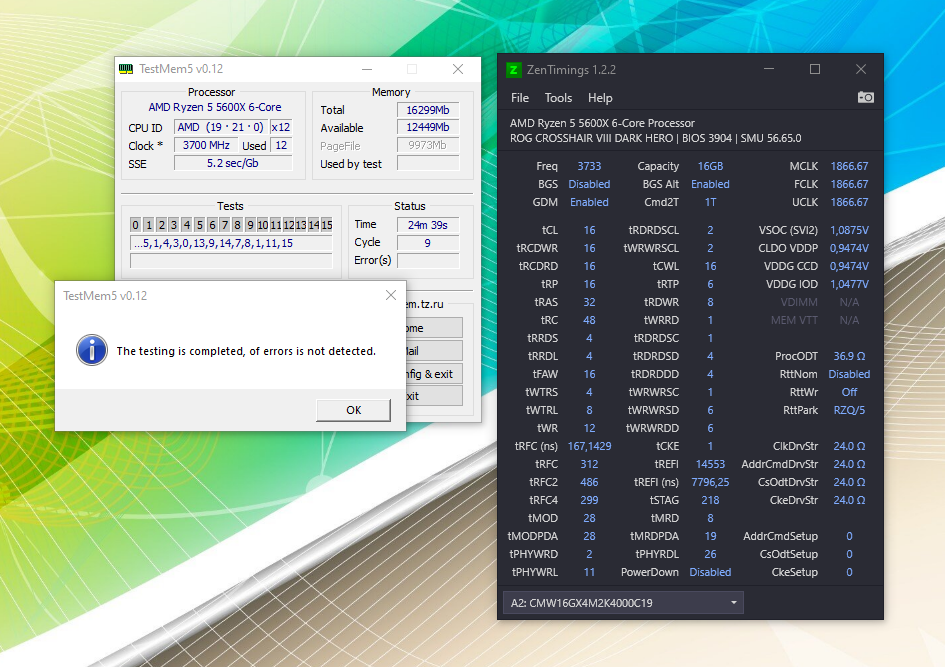This screenshot has height=667, width=945.
Task: Click the partially hidden Mail button
Action: pyautogui.click(x=434, y=350)
